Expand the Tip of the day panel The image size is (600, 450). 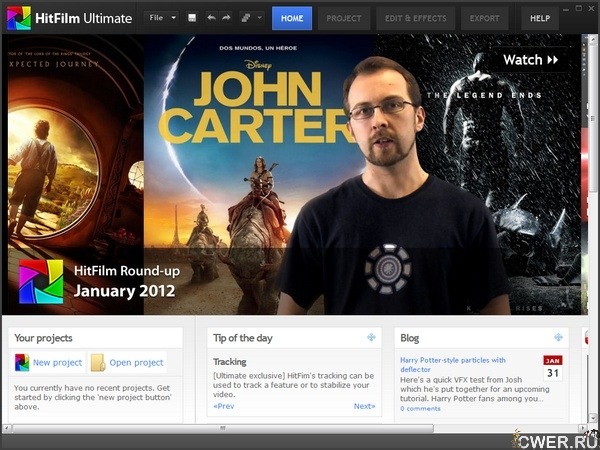(x=372, y=338)
